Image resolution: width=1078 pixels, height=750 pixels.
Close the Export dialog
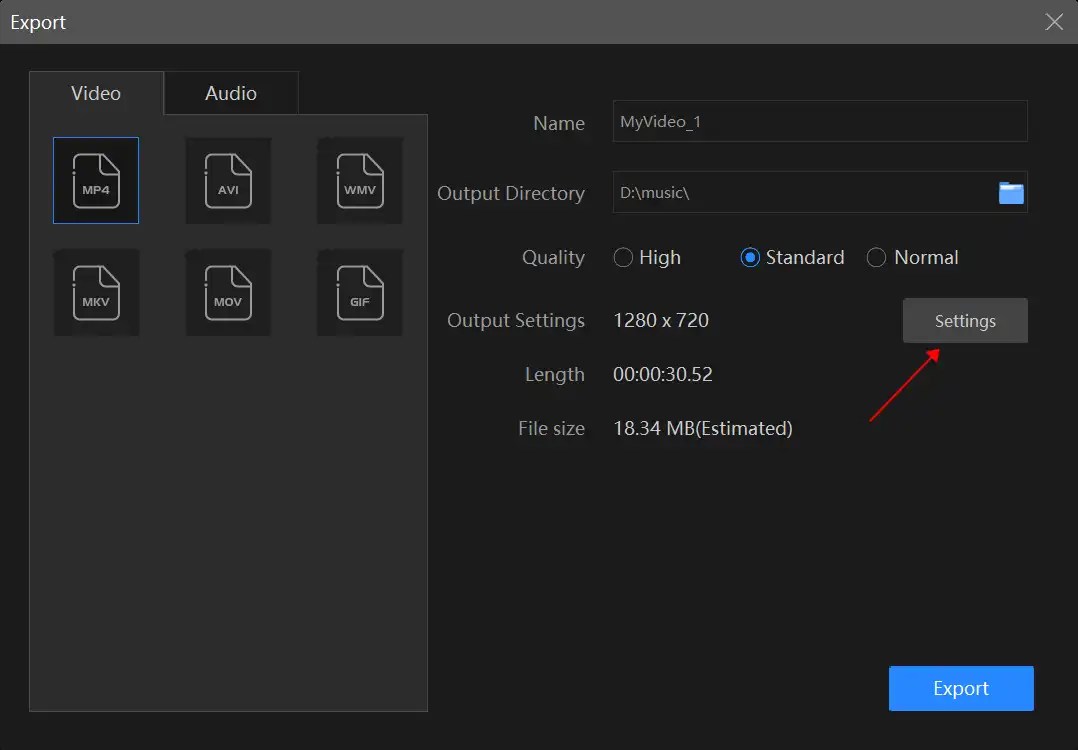pos(1055,21)
